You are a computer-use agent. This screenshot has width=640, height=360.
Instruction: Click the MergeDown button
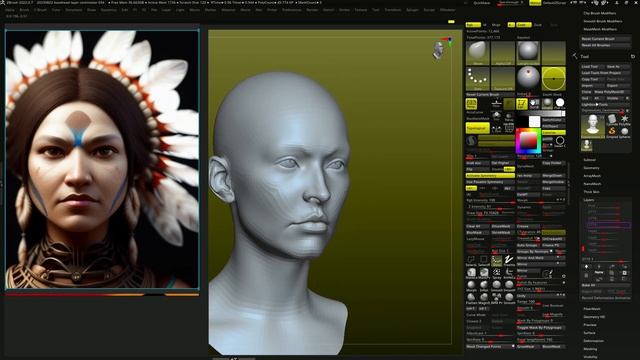(x=553, y=176)
